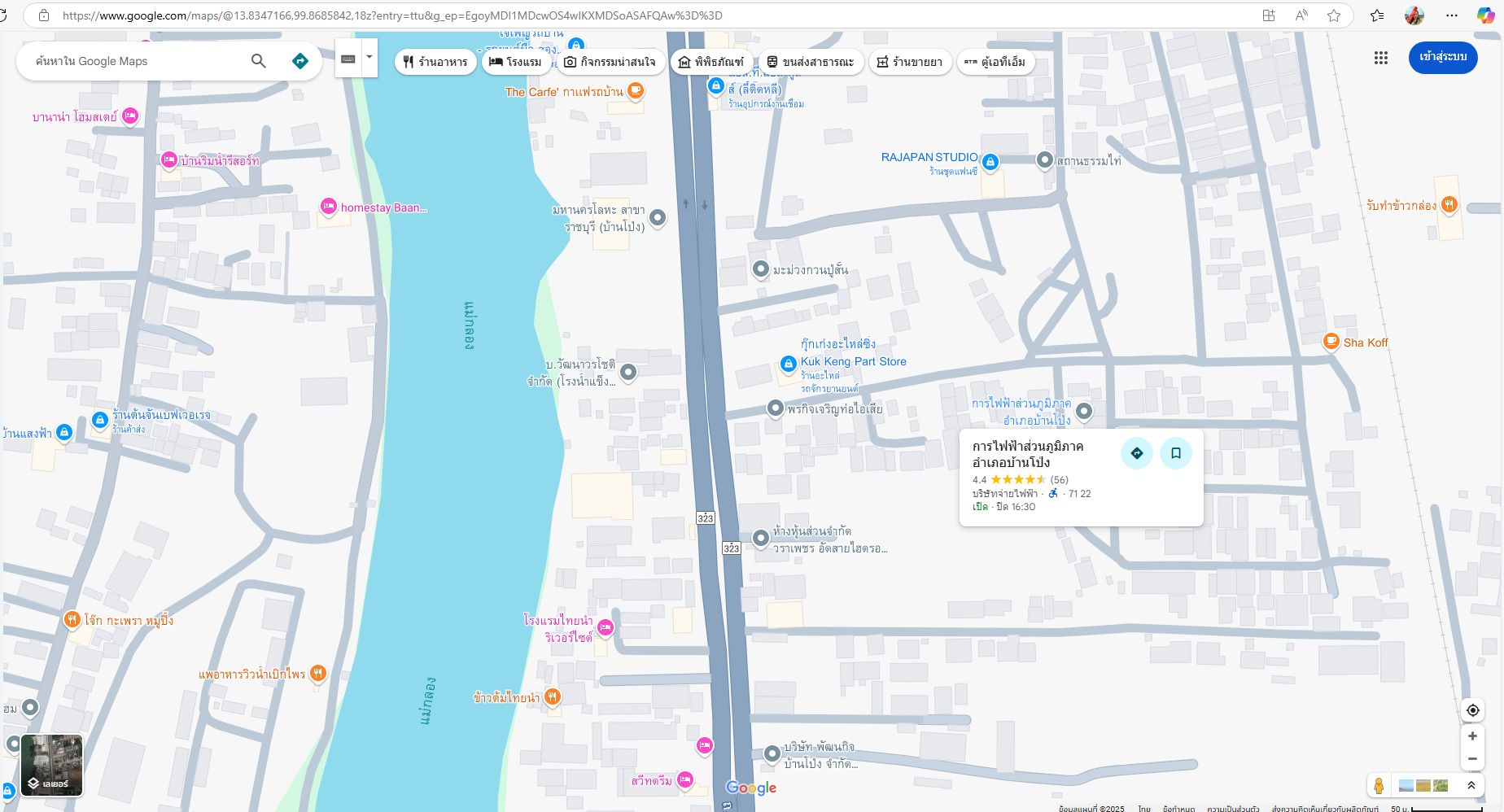Image resolution: width=1504 pixels, height=812 pixels.
Task: Filter map by ขนส่งสาธารณะ (transit)
Action: point(811,62)
